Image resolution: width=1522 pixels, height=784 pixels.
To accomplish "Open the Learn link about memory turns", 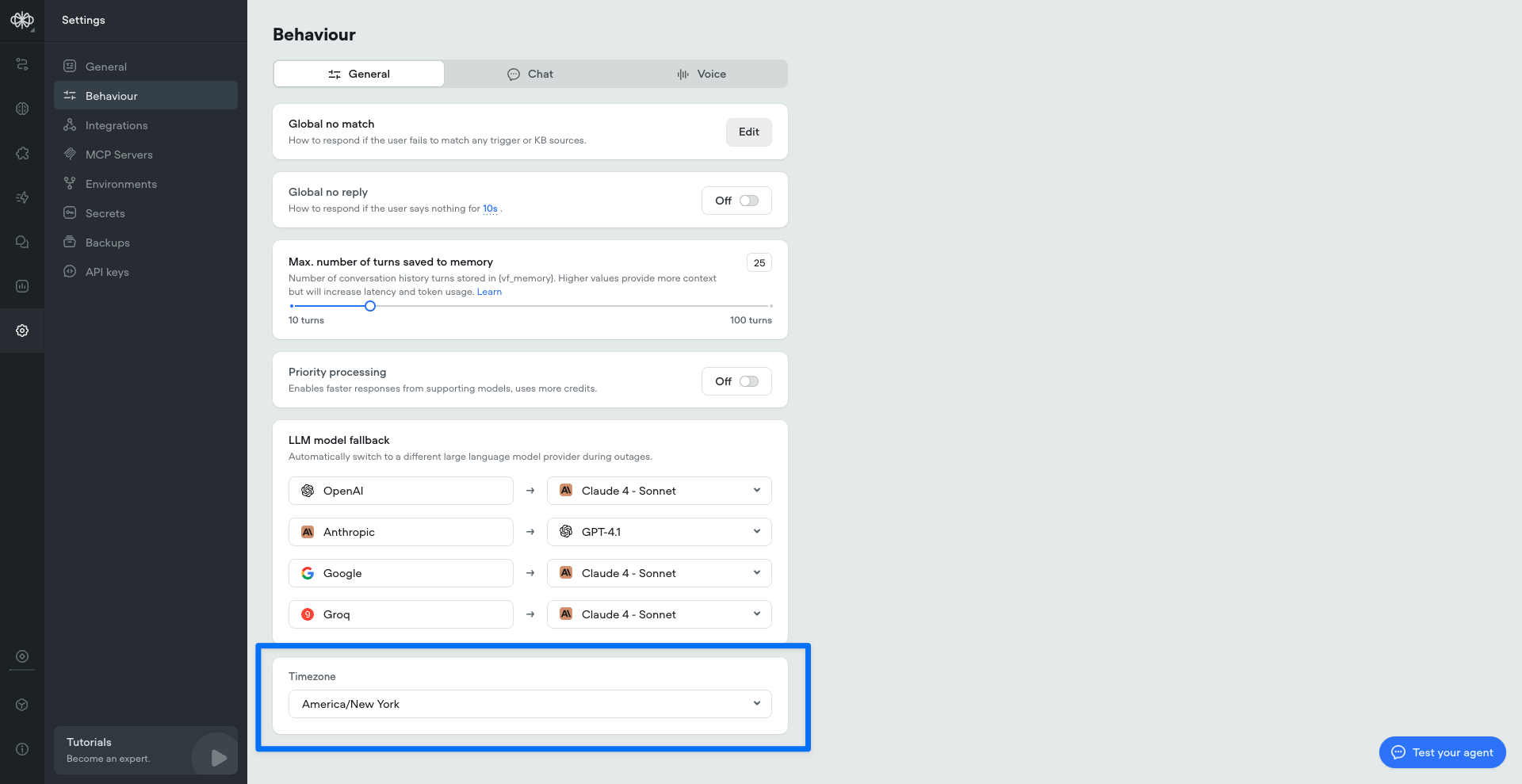I will pyautogui.click(x=489, y=292).
